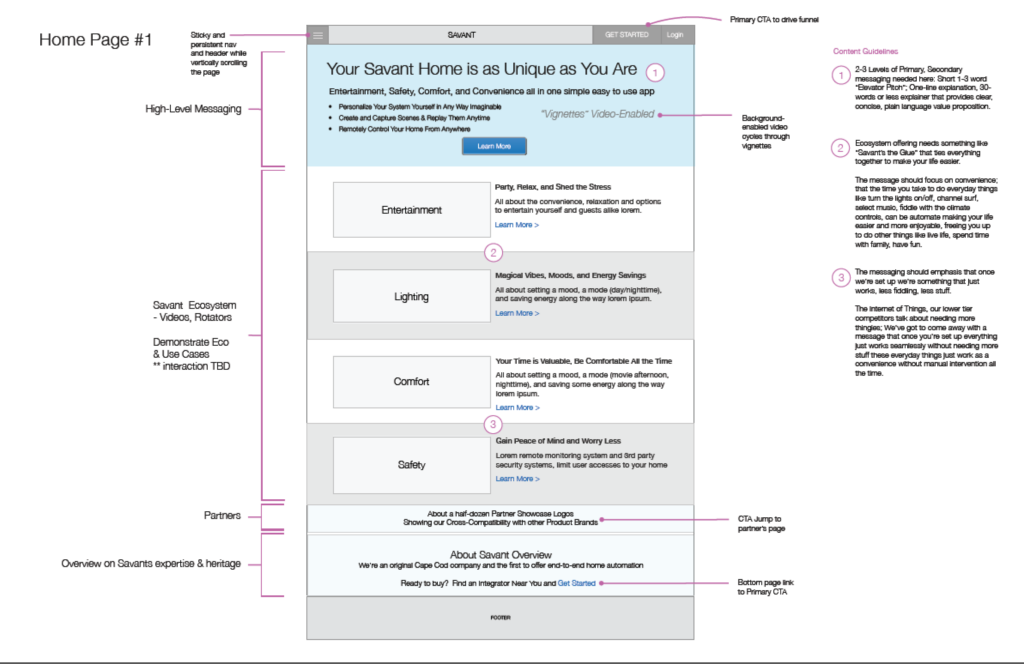
Task: Click annotation circle 1 in the hero banner
Action: pos(654,72)
